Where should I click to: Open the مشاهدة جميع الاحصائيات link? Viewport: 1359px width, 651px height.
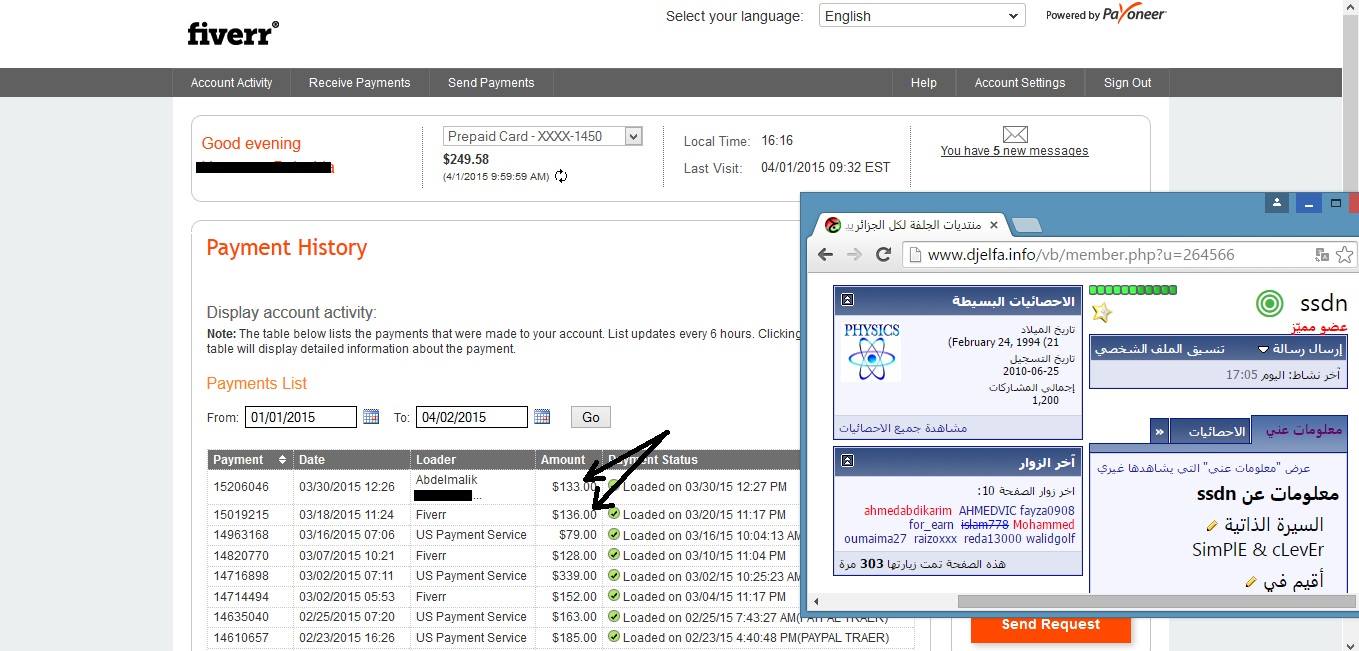(x=903, y=428)
